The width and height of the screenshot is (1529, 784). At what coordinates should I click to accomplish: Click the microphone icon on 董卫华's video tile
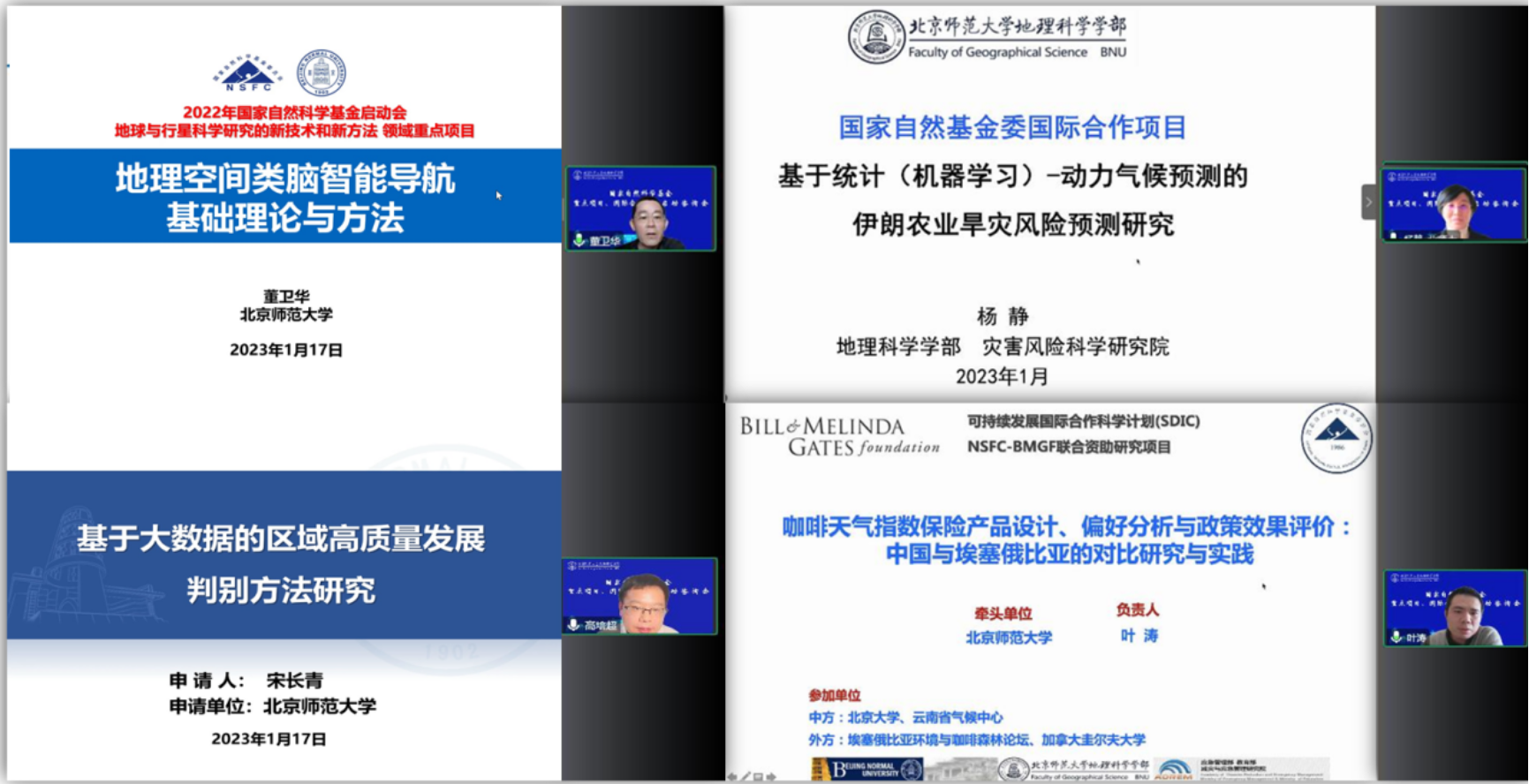tap(579, 240)
